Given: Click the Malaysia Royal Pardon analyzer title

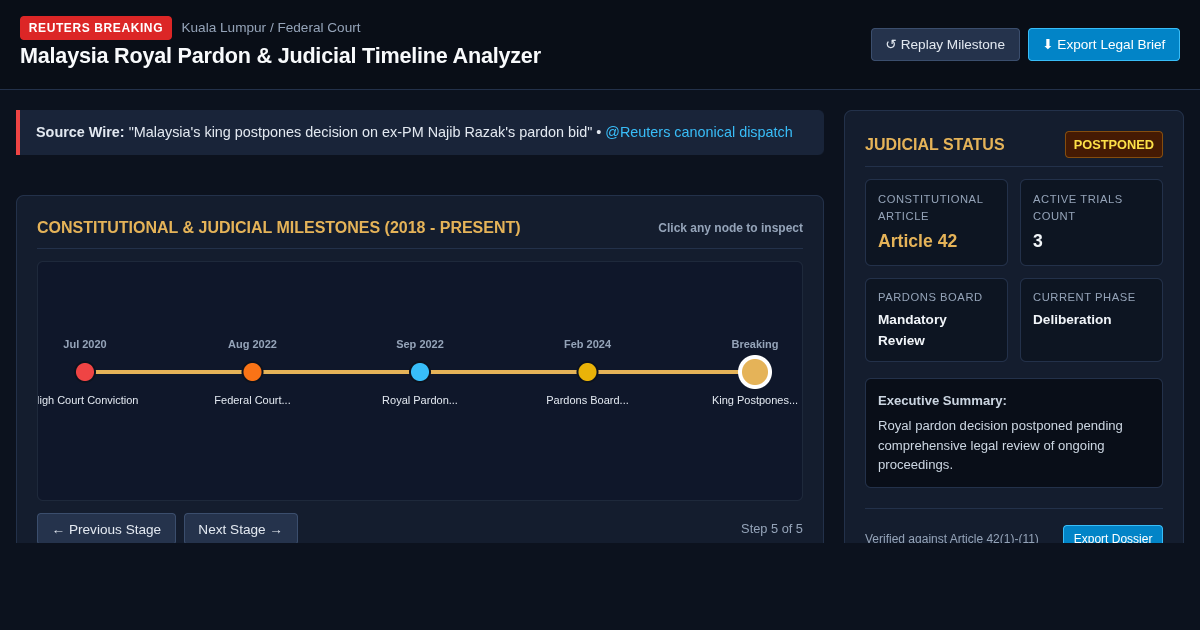Looking at the screenshot, I should coord(280,56).
